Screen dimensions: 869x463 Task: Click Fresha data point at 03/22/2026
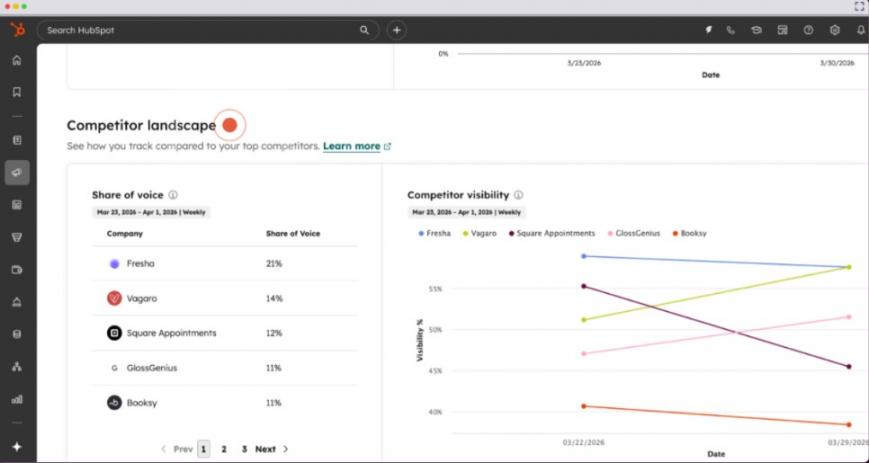584,256
